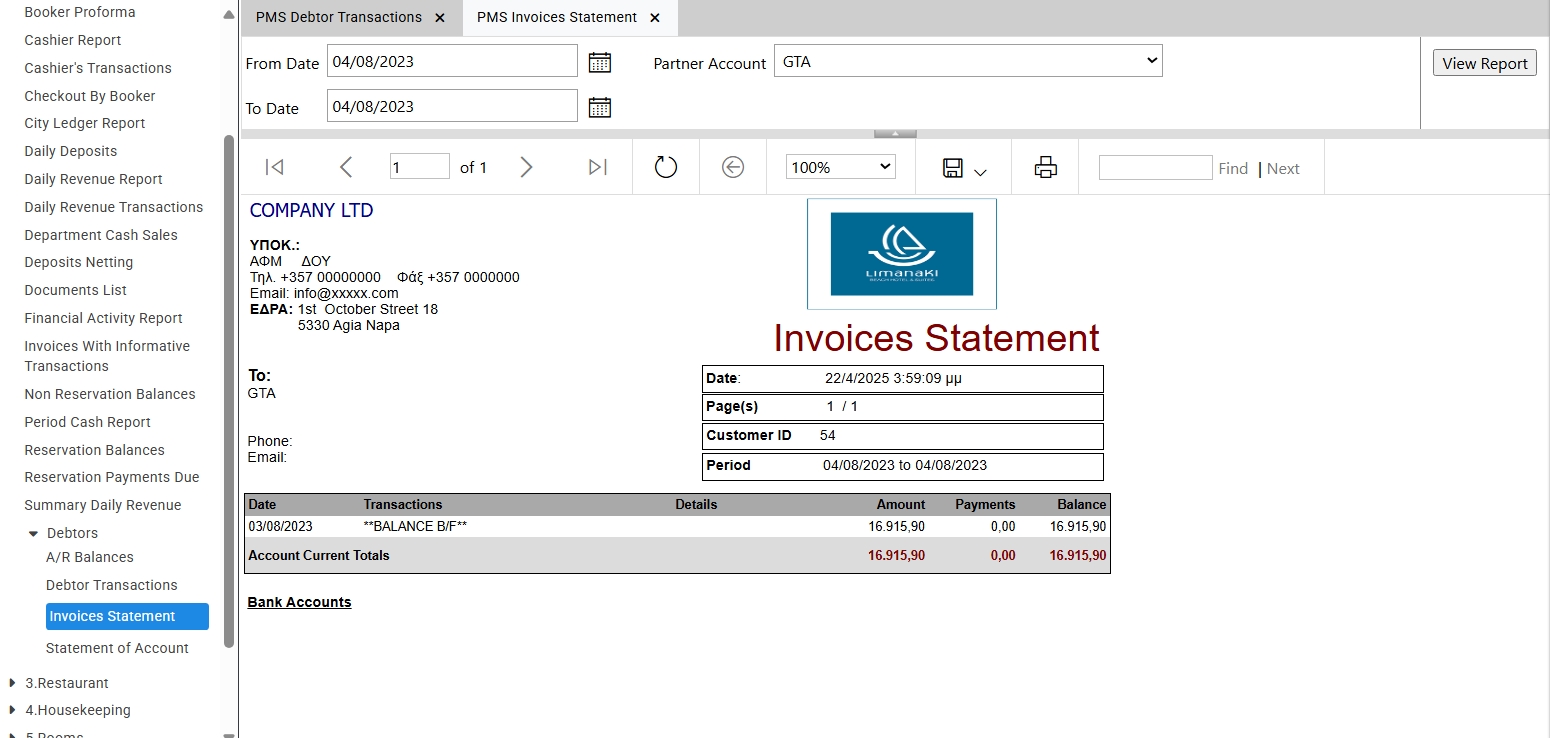Open Checkout By Booker report
Viewport: 1550px width, 738px height.
point(90,96)
